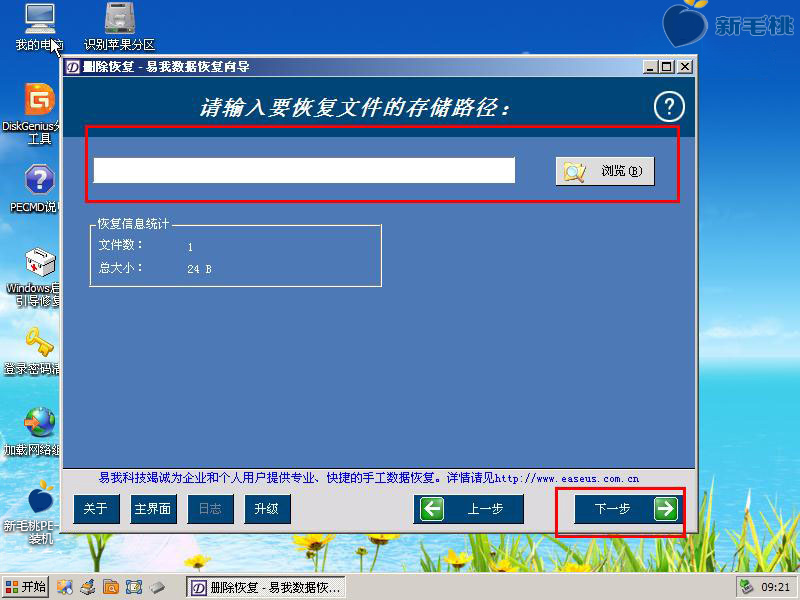Select the login password key desktop icon

[33, 351]
